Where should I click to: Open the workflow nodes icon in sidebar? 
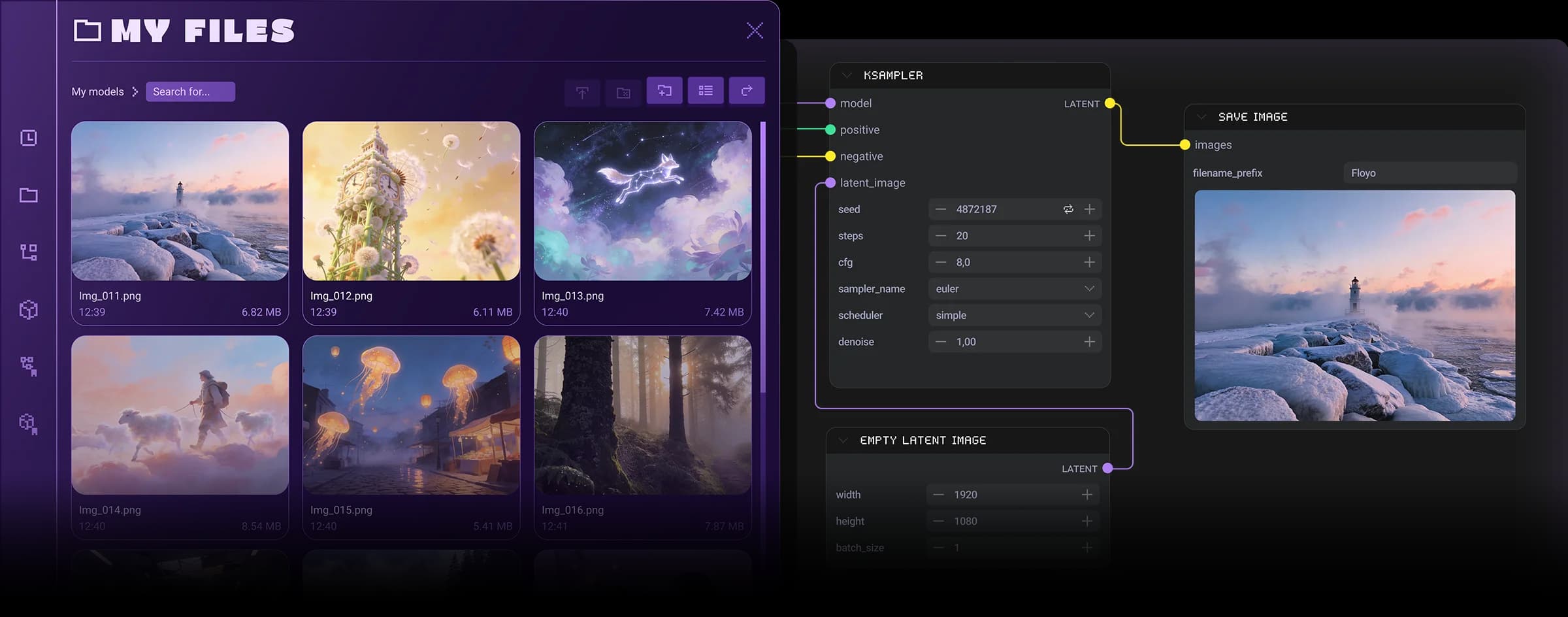coord(29,252)
